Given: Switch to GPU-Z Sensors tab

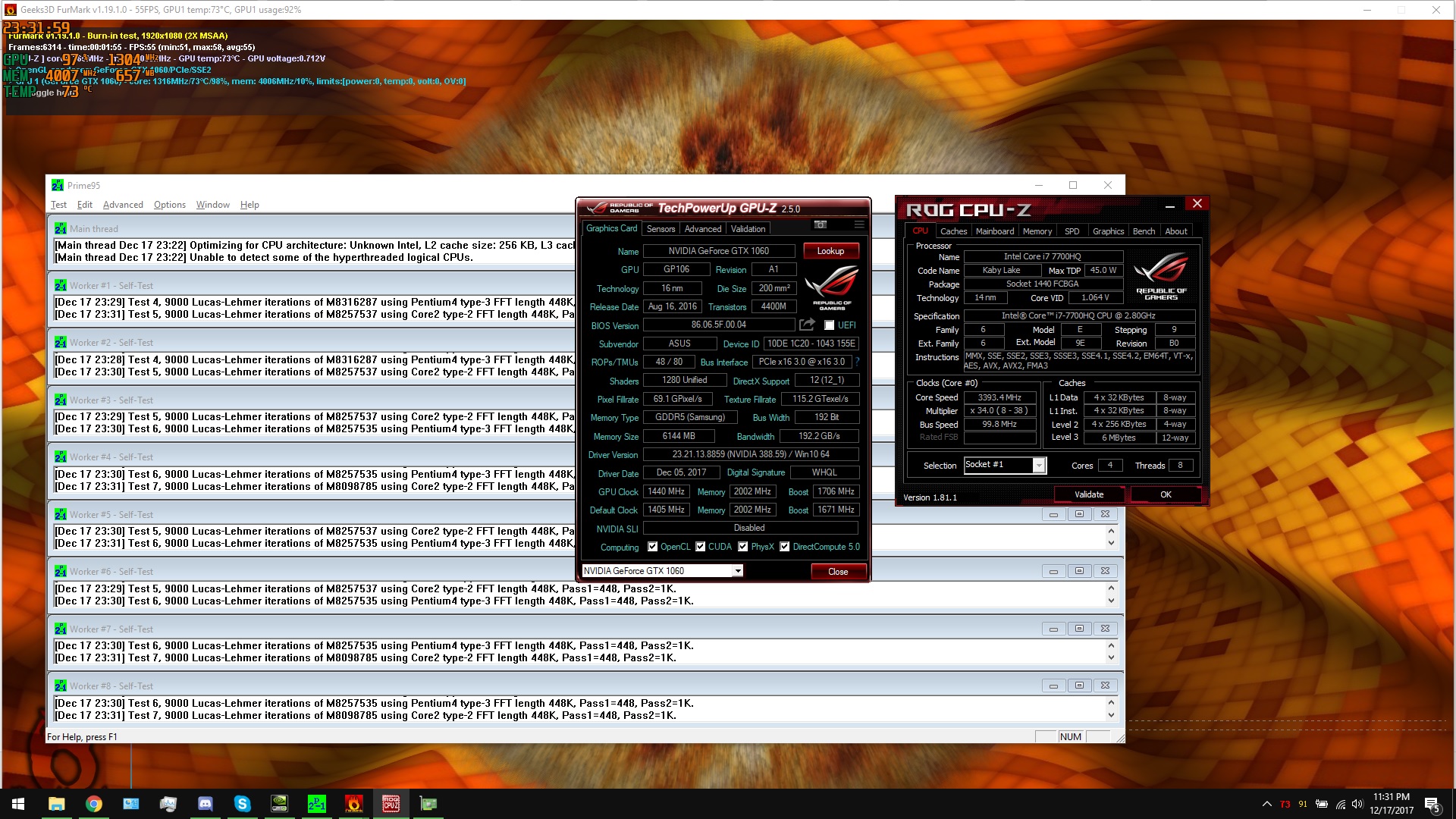Looking at the screenshot, I should click(661, 229).
